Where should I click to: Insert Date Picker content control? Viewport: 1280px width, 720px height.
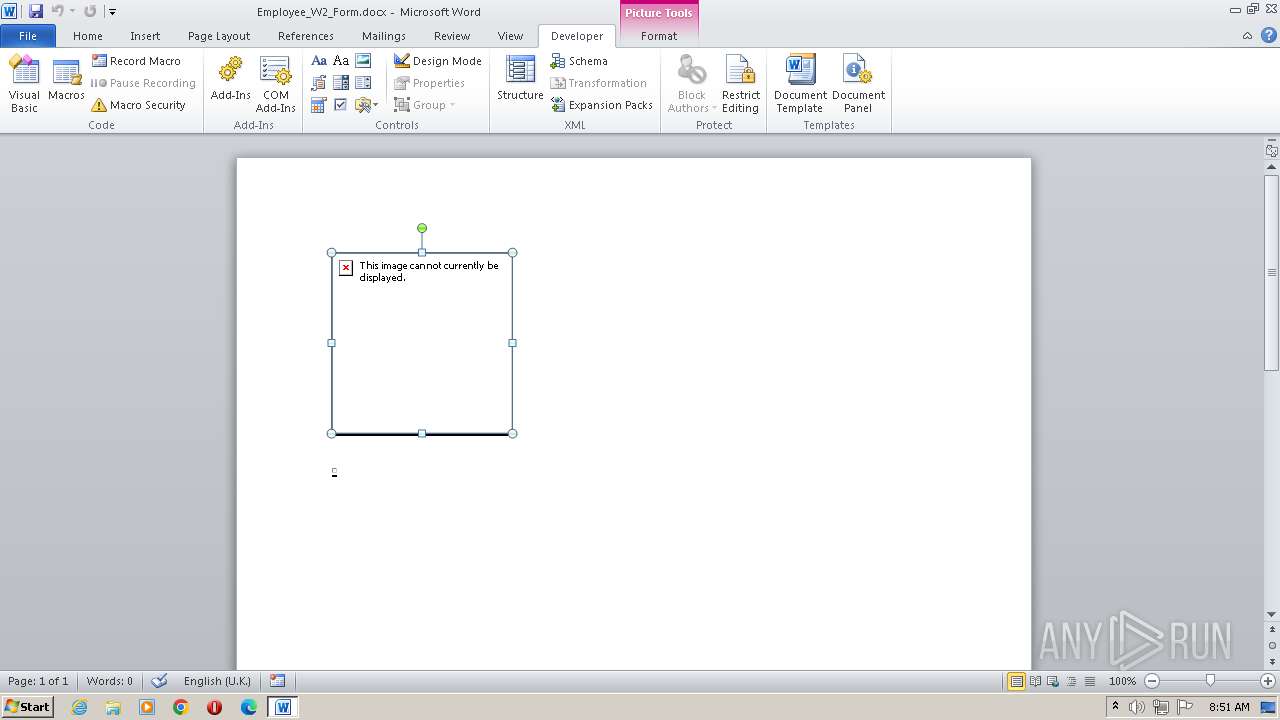(319, 105)
